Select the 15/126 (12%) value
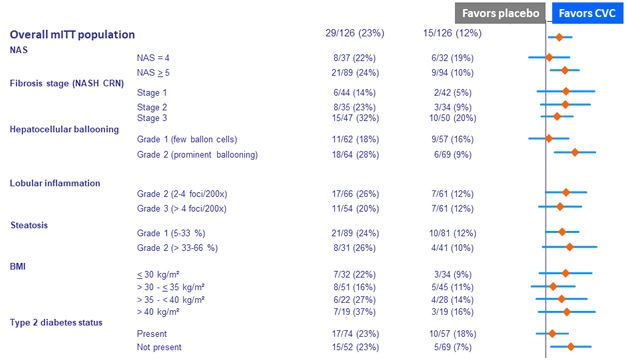627x361 pixels. click(x=452, y=33)
